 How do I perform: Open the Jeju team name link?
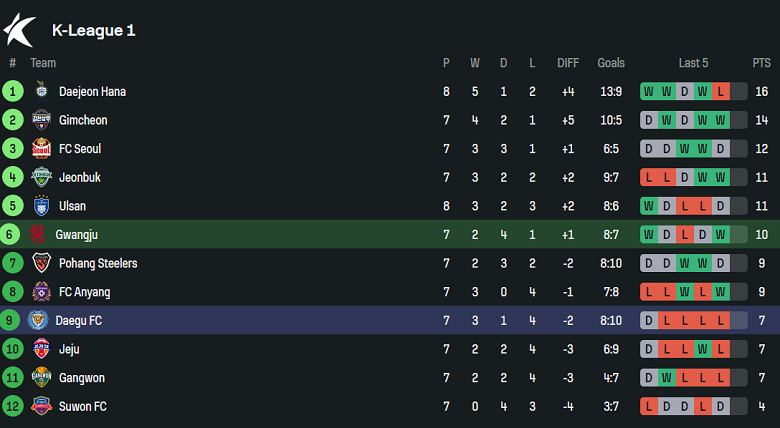click(69, 350)
